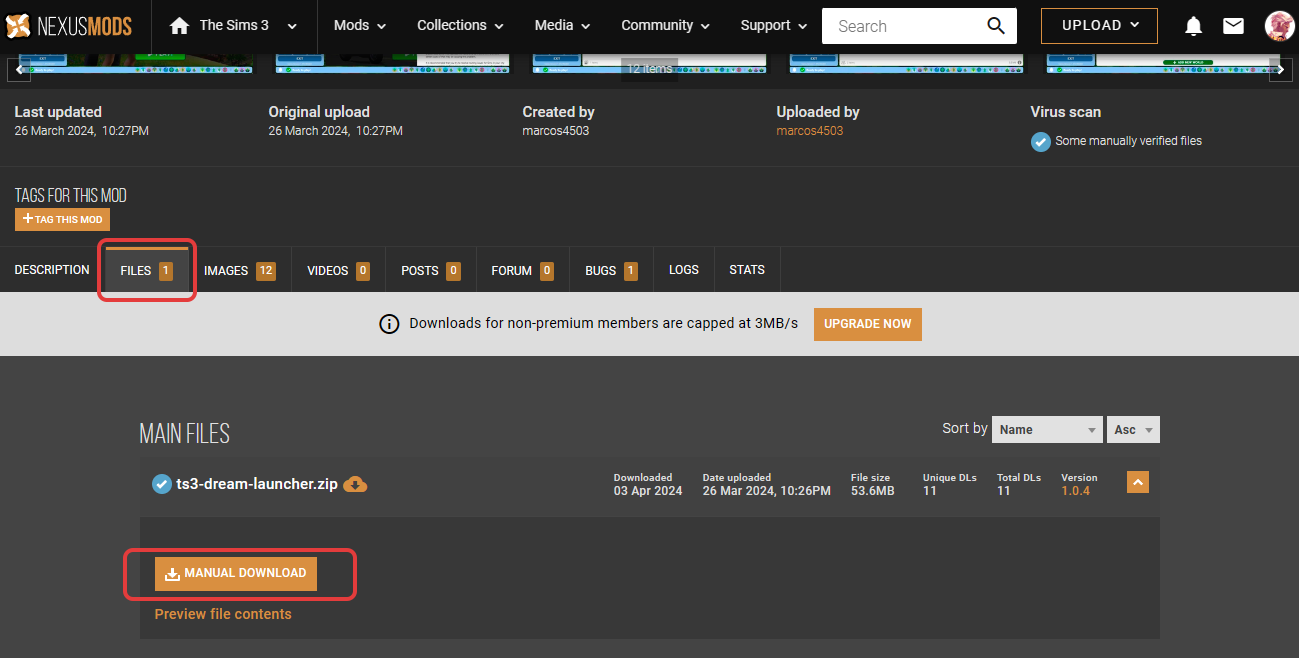Open the Community menu
This screenshot has height=658, width=1299.
[666, 26]
